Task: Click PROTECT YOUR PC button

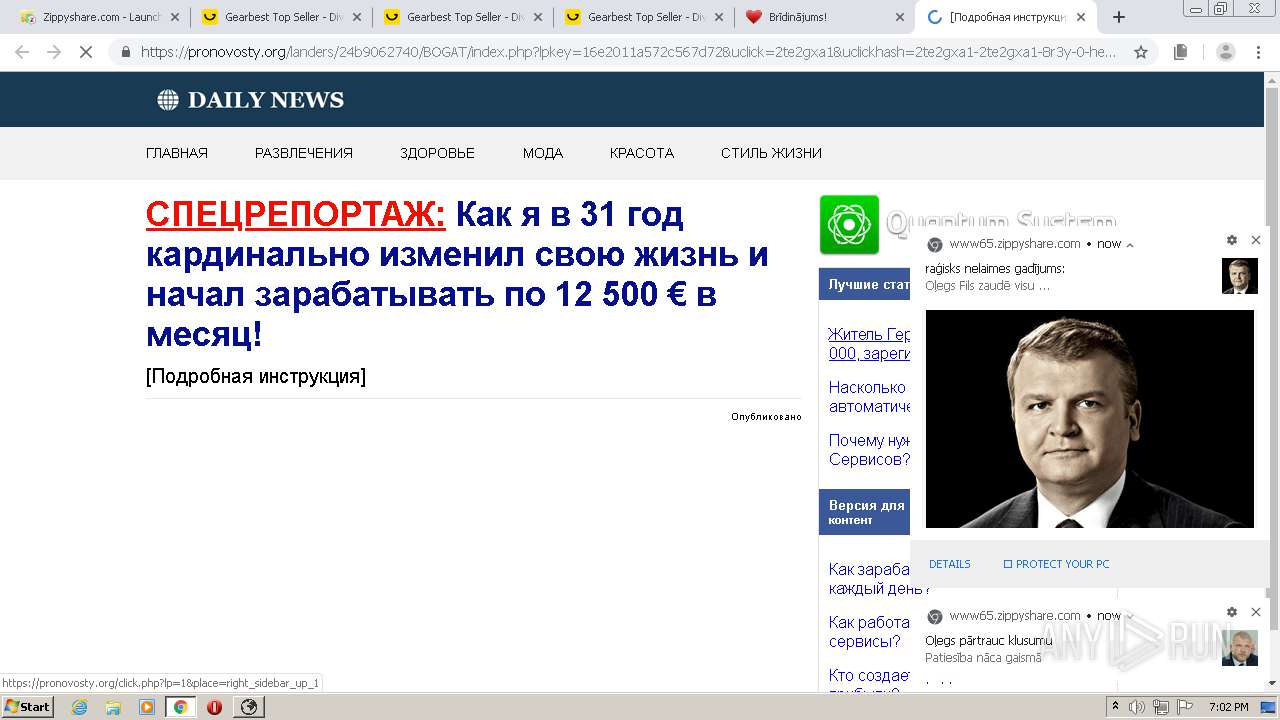Action: [x=1057, y=564]
